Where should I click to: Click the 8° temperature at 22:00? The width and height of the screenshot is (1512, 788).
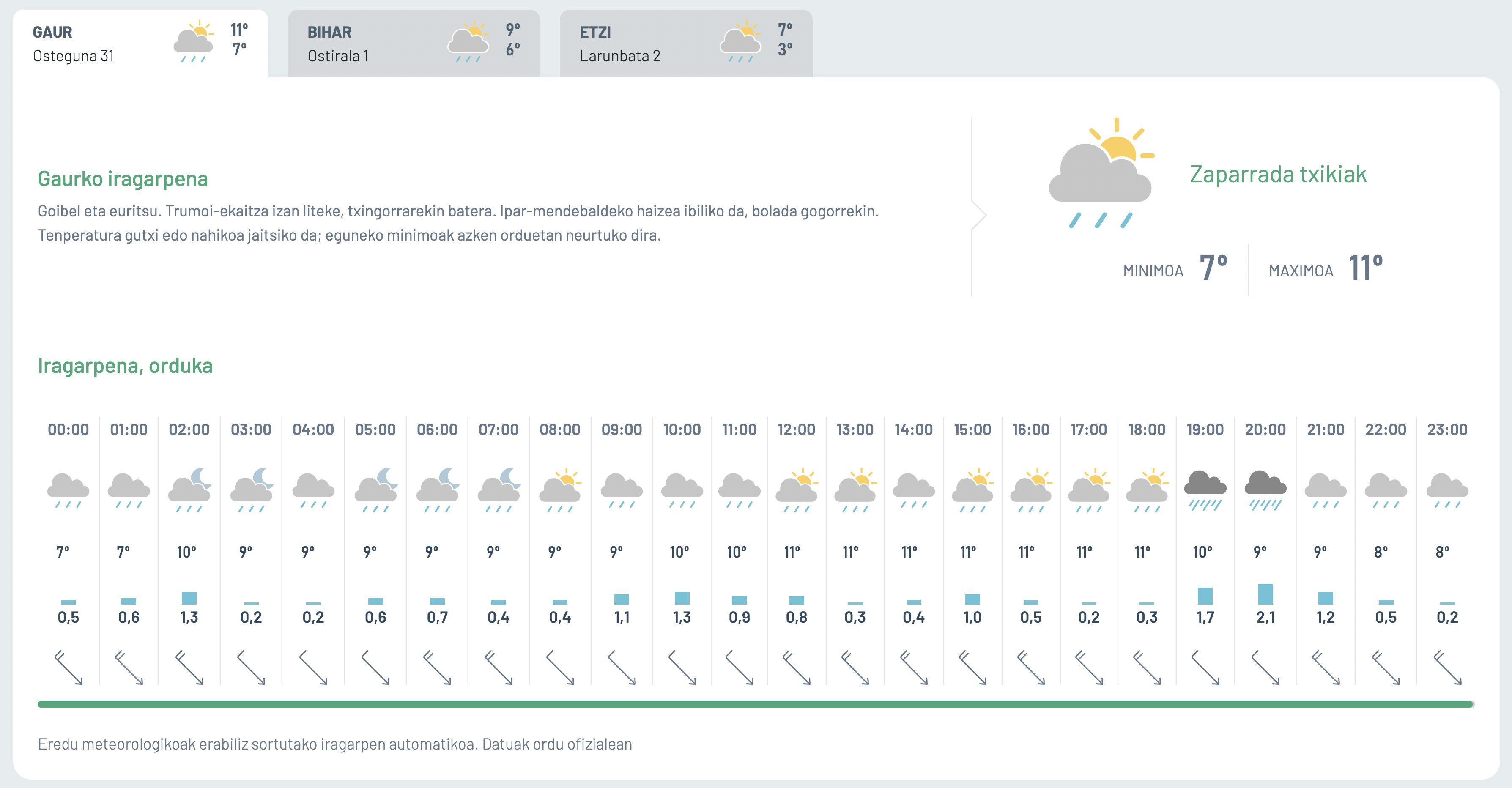(x=1381, y=552)
